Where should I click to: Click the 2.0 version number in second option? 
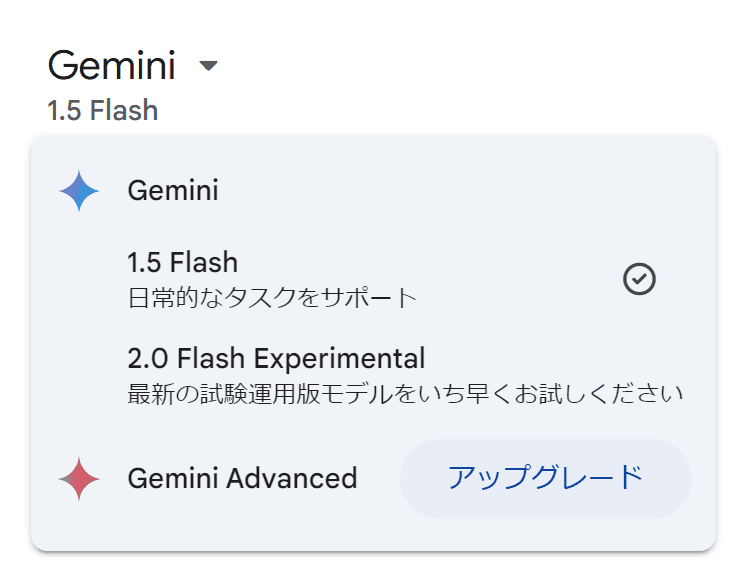point(148,359)
